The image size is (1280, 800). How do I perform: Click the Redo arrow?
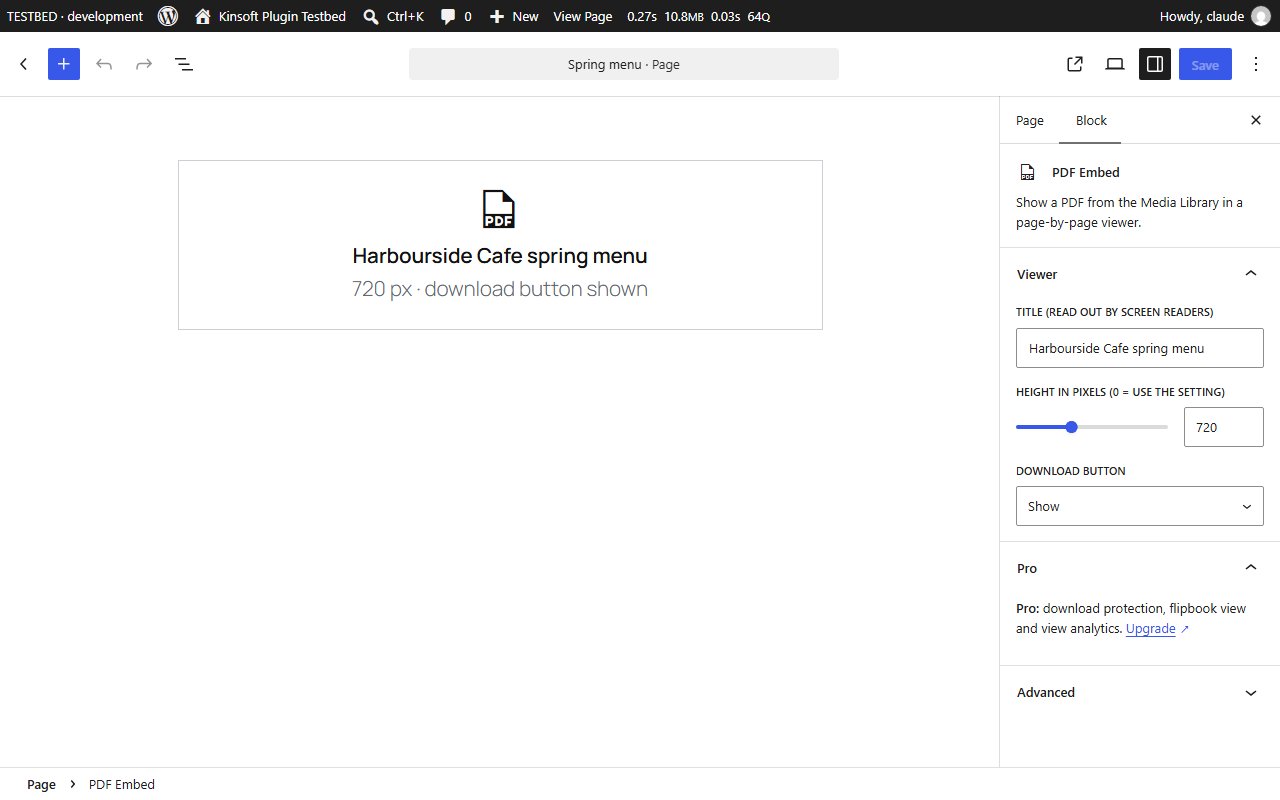coord(144,64)
